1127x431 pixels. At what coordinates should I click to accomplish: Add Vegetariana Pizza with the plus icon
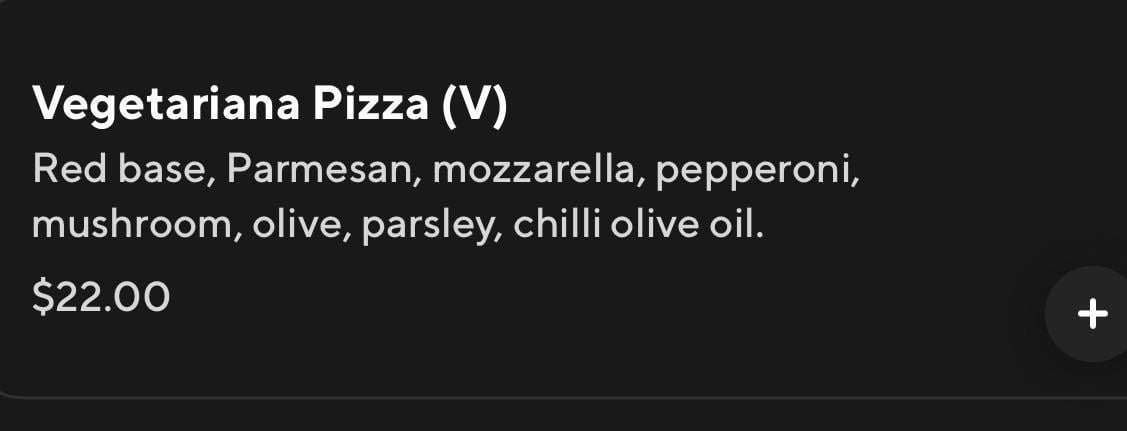tap(1092, 314)
